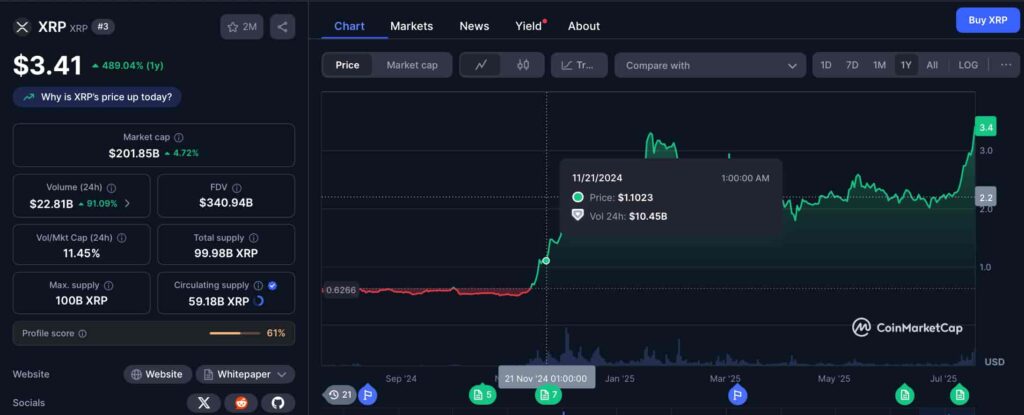Set the chart range to 1M
Image resolution: width=1024 pixels, height=415 pixels.
click(x=879, y=65)
